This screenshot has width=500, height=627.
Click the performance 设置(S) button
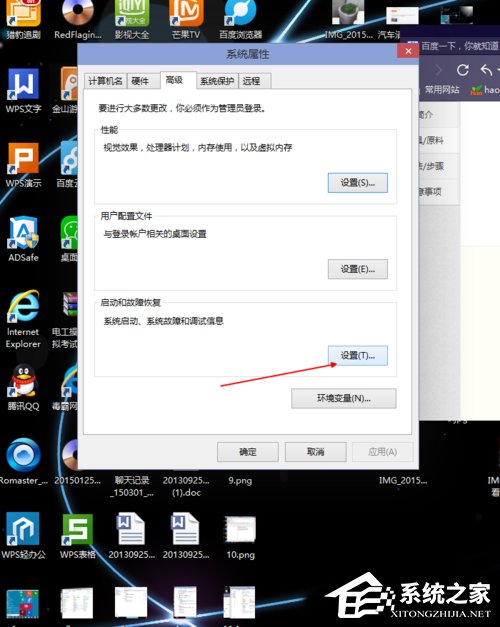click(x=358, y=183)
